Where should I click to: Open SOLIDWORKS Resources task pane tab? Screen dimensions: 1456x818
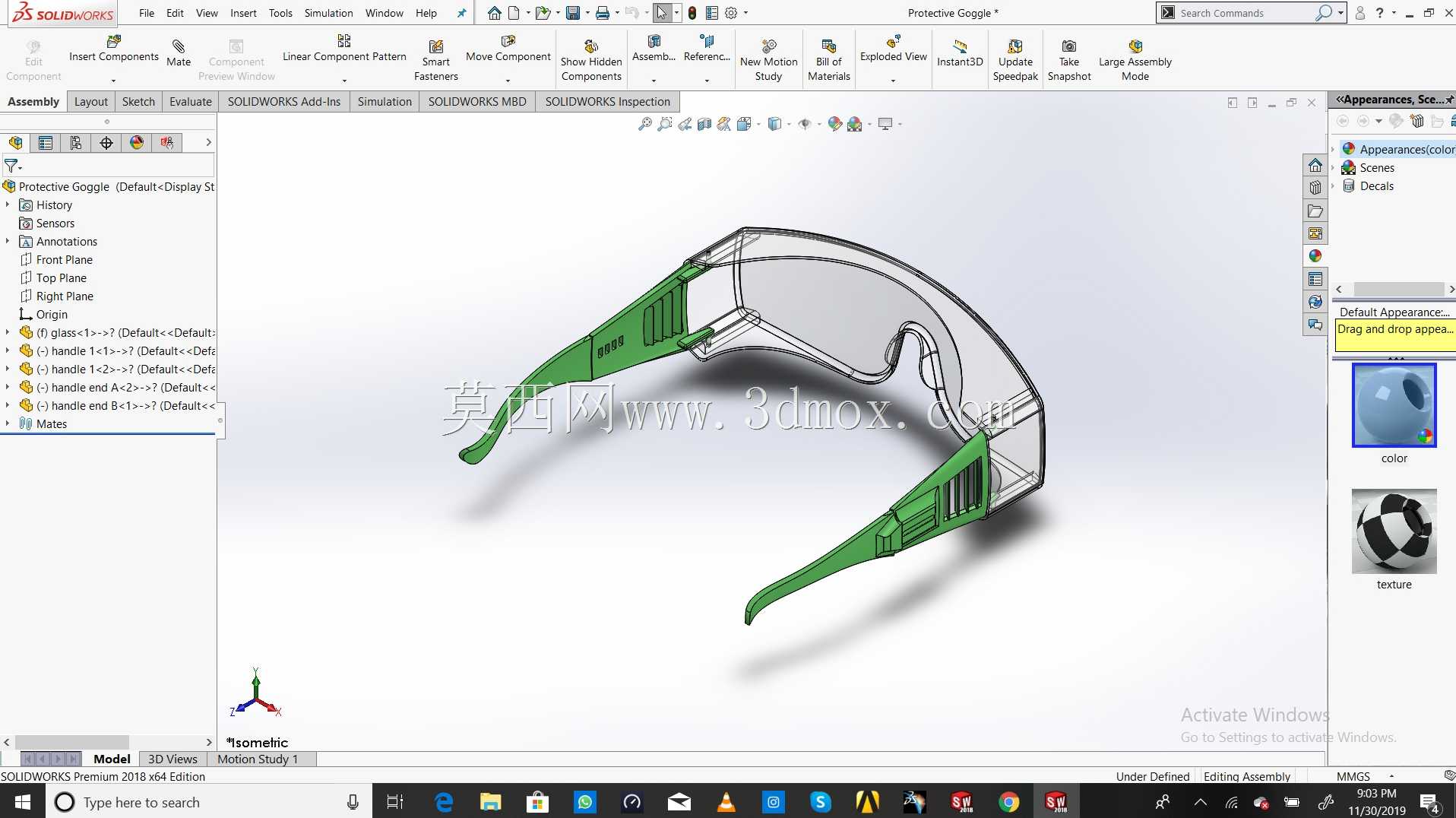(x=1315, y=165)
